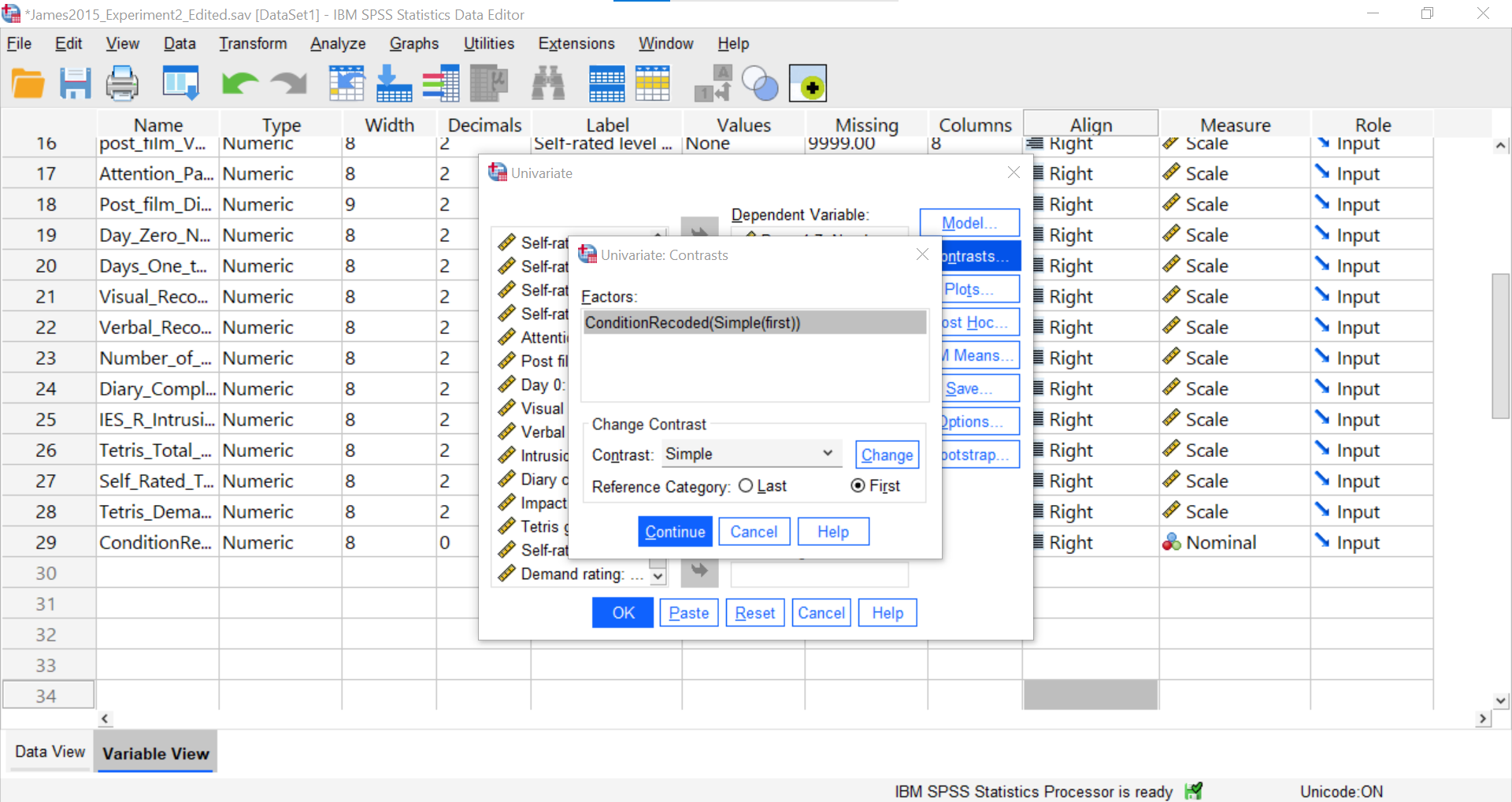Click variable list scroll-down arrow
The image size is (1512, 802).
(658, 577)
